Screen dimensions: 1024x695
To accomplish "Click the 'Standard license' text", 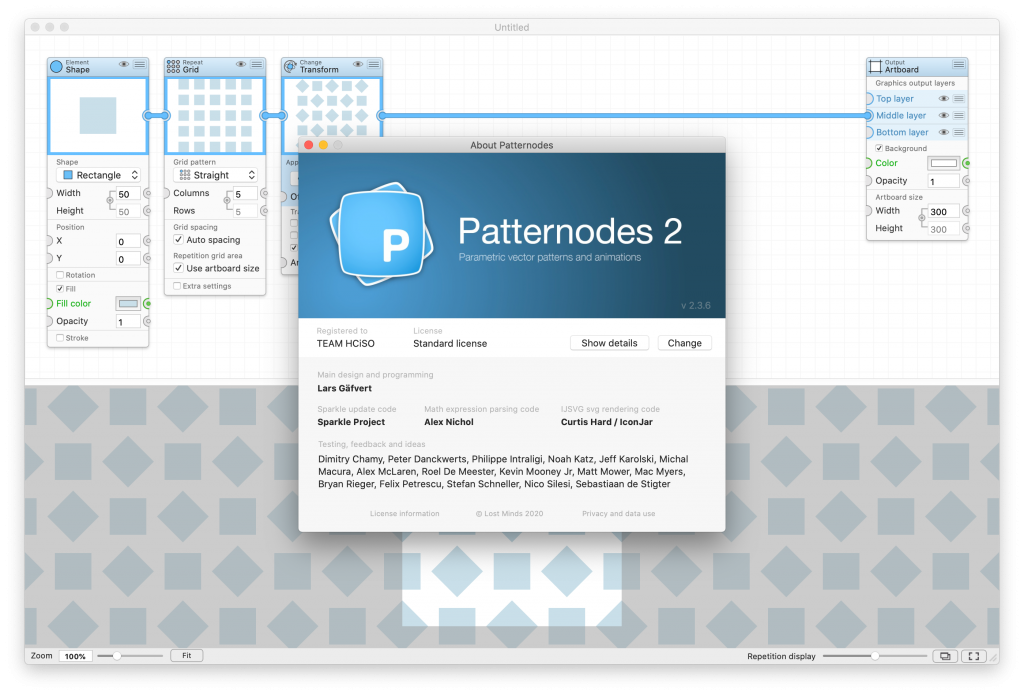I will [450, 344].
